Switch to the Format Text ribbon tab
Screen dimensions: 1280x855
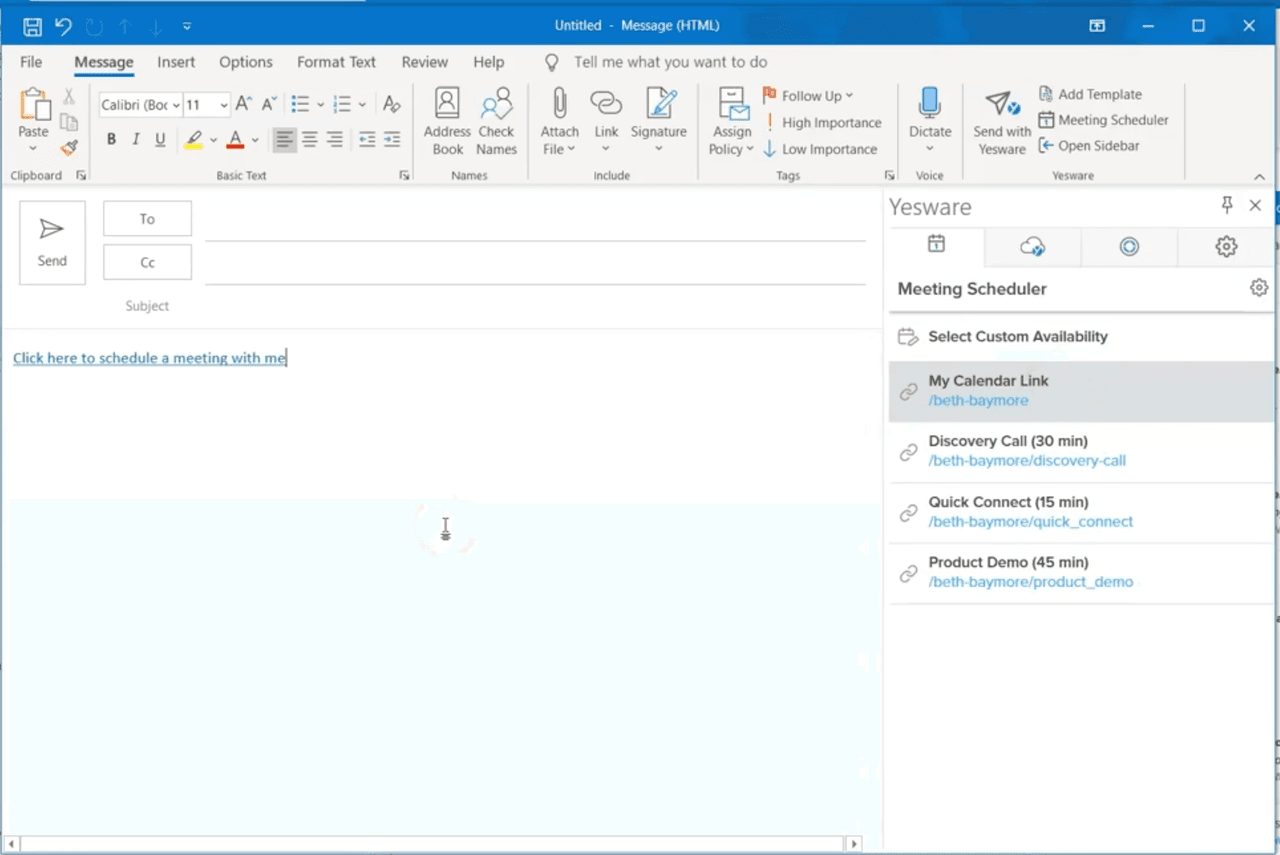point(336,62)
